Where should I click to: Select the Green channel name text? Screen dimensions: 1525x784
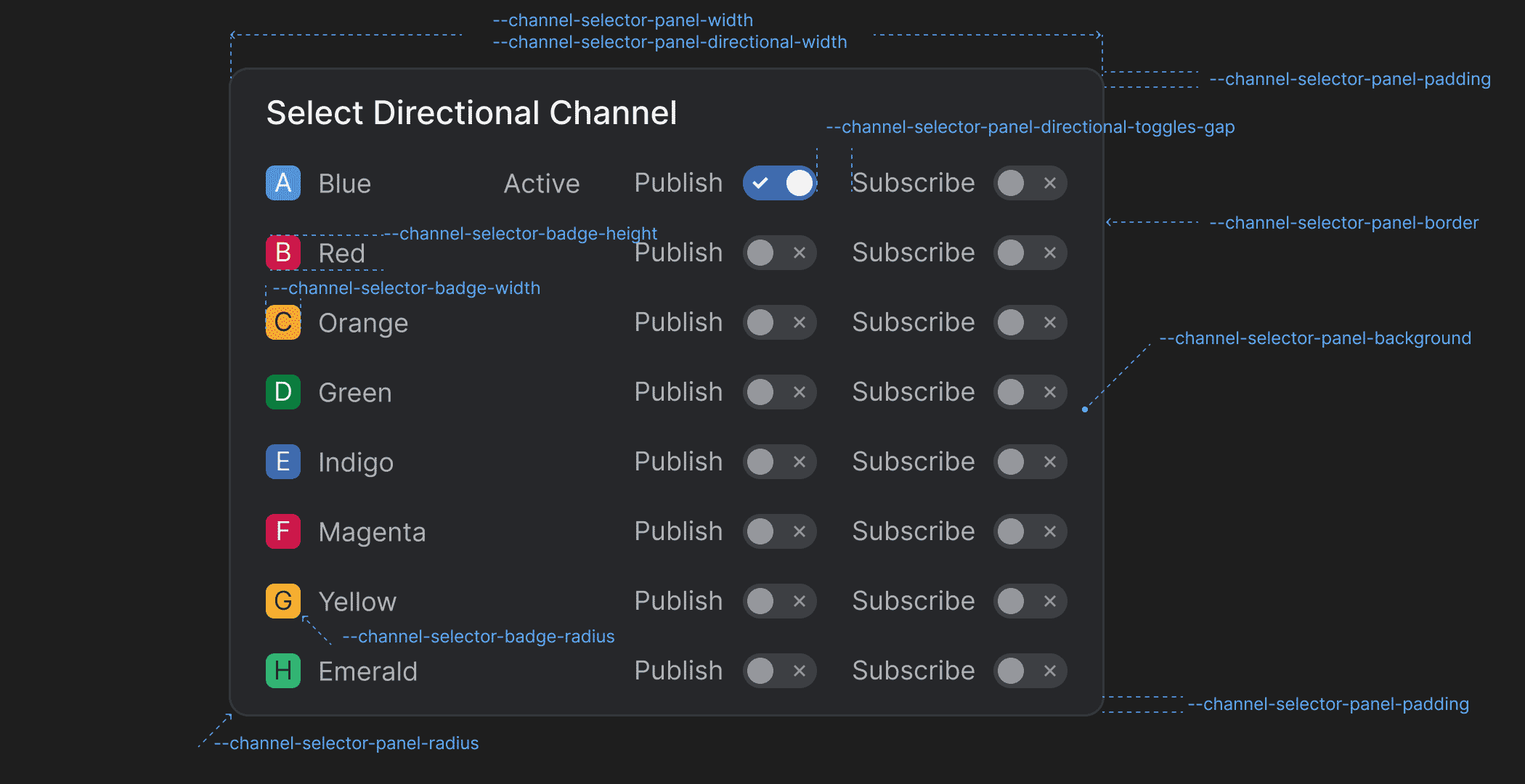355,392
